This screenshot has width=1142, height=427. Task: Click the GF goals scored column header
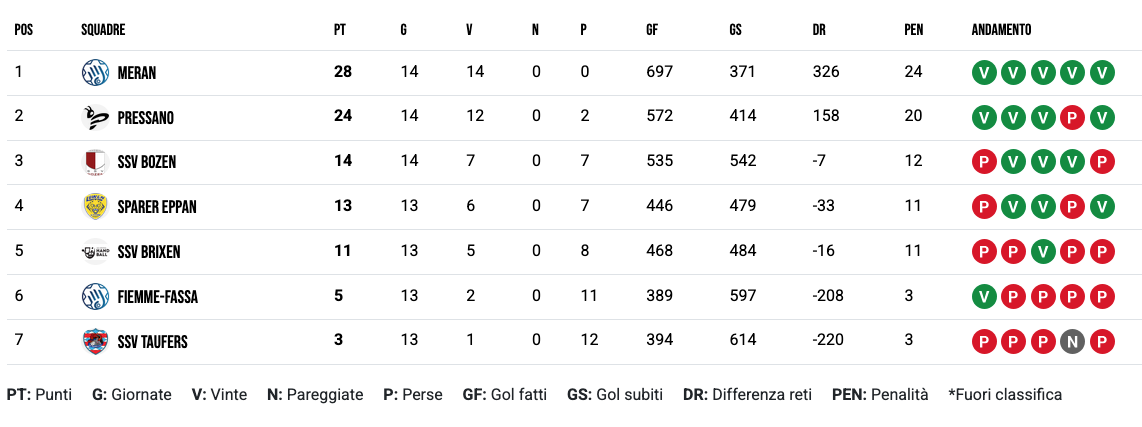(x=652, y=30)
